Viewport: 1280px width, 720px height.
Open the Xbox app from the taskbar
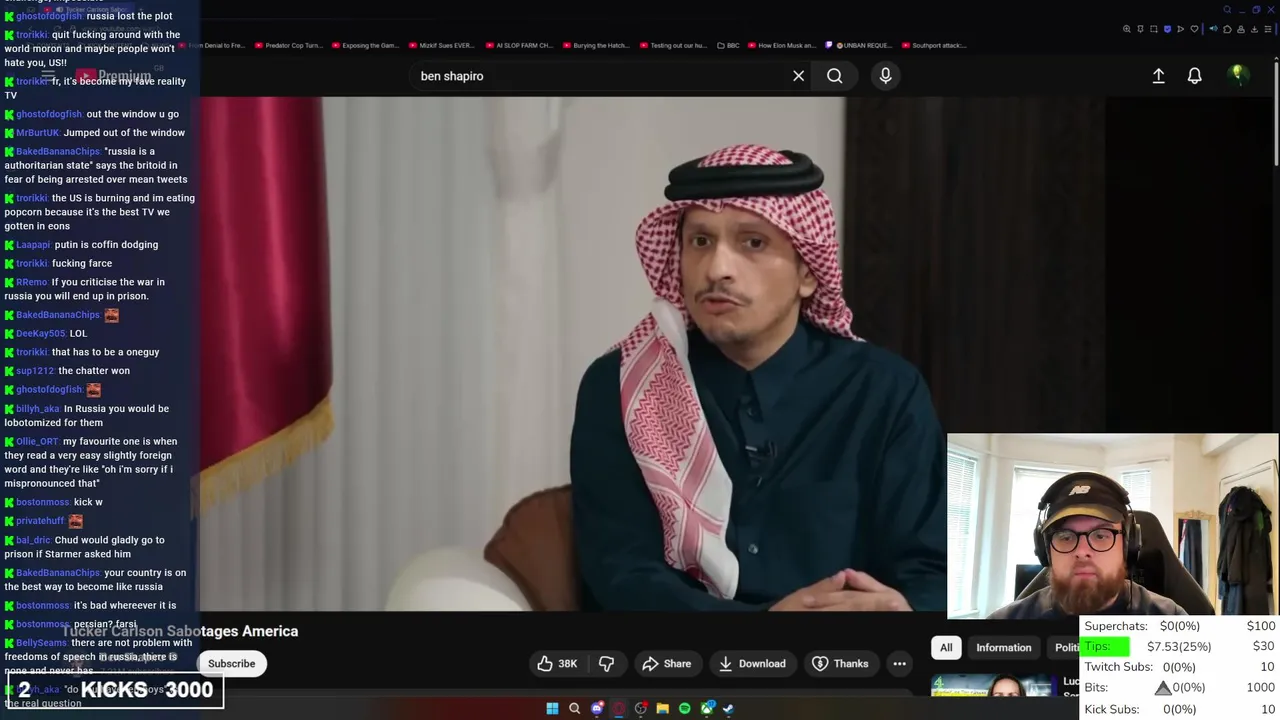708,708
